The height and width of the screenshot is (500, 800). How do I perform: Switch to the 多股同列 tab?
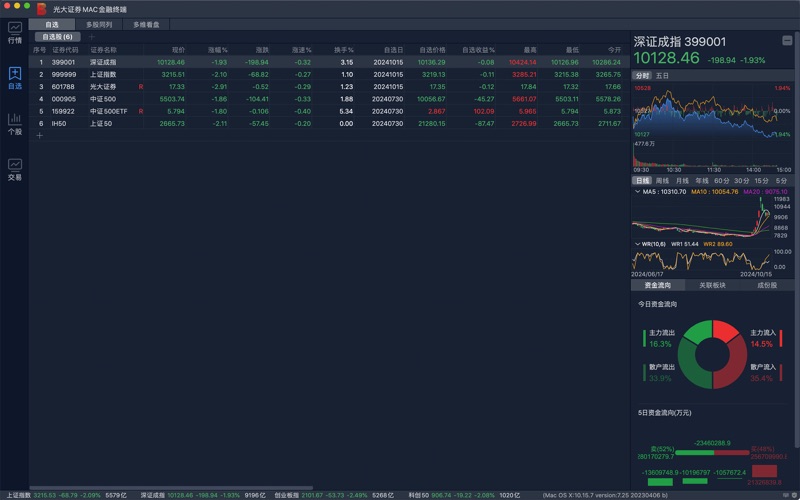point(99,23)
